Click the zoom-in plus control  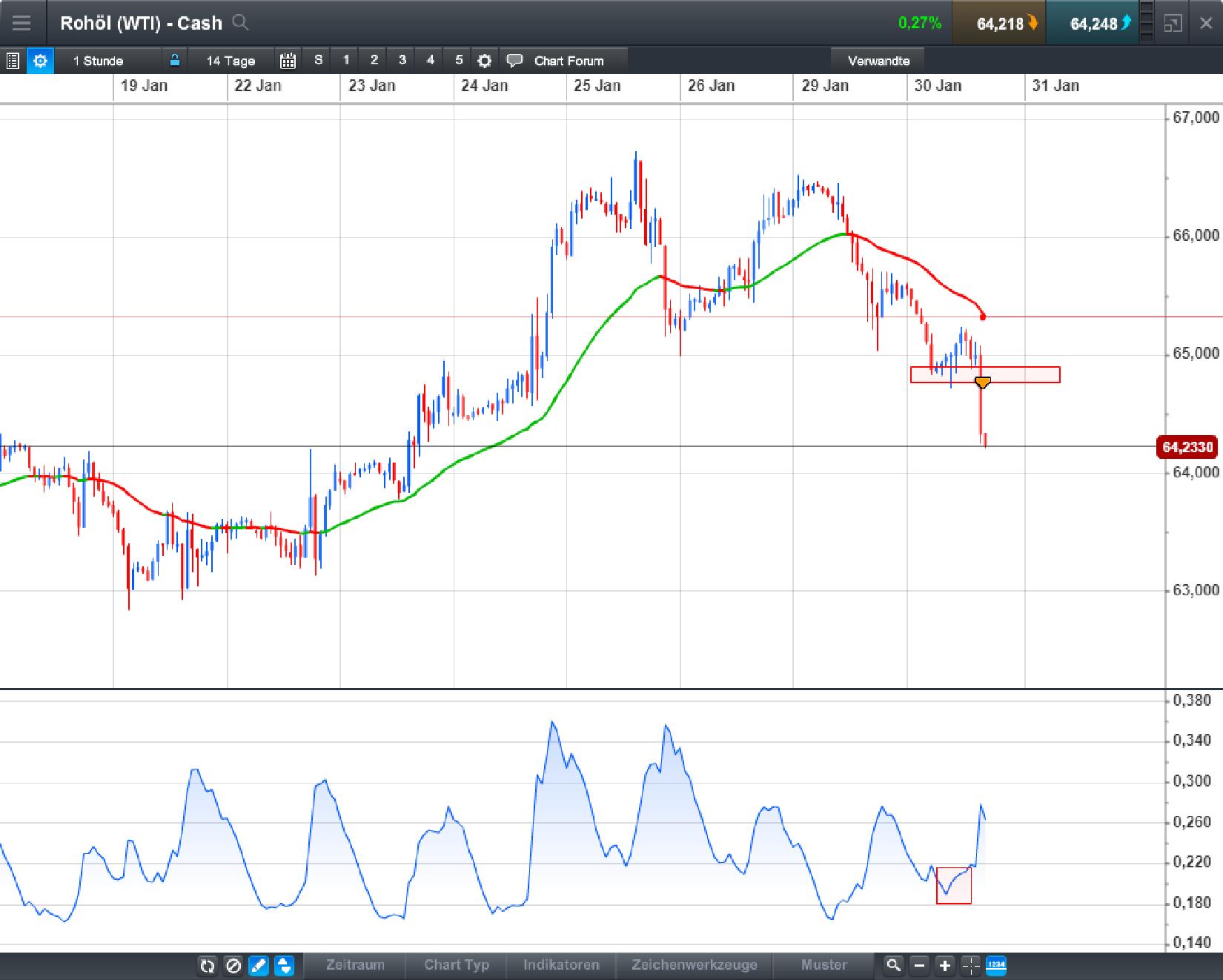point(944,966)
